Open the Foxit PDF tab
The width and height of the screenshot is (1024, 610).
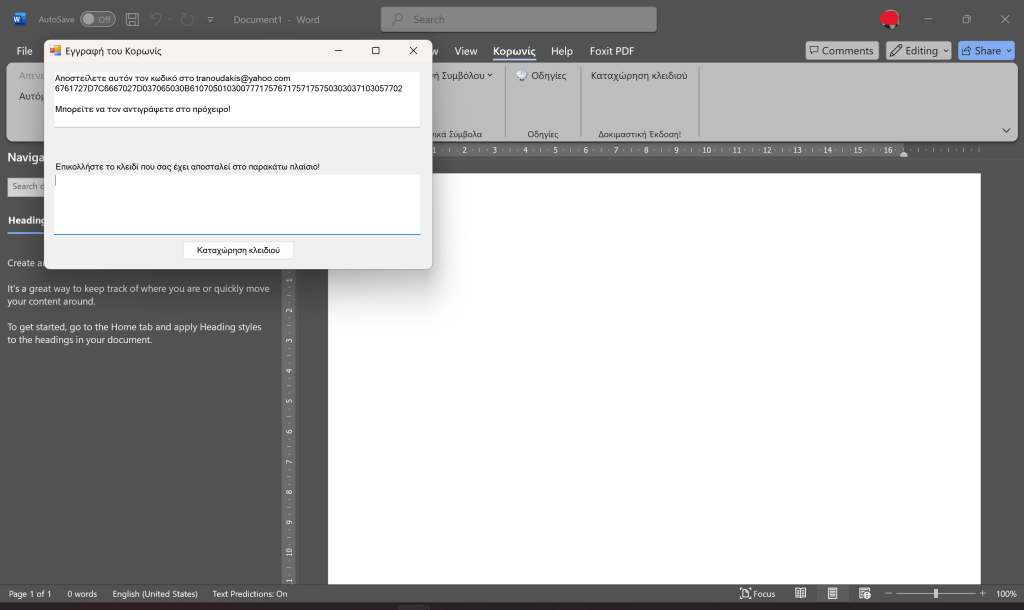[x=611, y=51]
